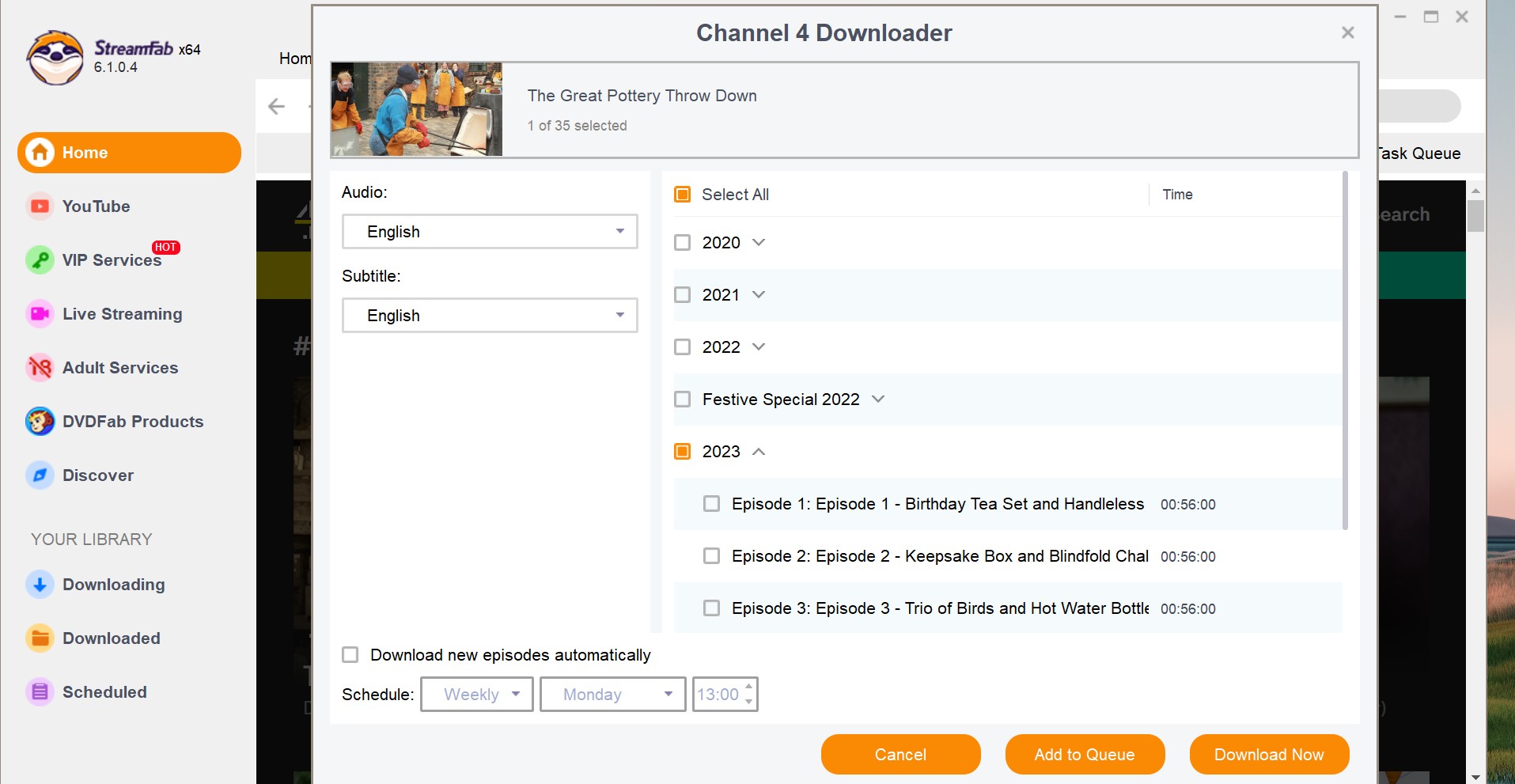
Task: Click the Time column header
Action: (1177, 195)
